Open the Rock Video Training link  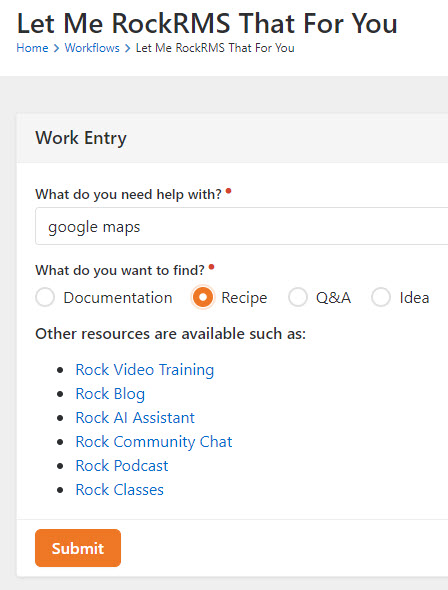[x=145, y=370]
